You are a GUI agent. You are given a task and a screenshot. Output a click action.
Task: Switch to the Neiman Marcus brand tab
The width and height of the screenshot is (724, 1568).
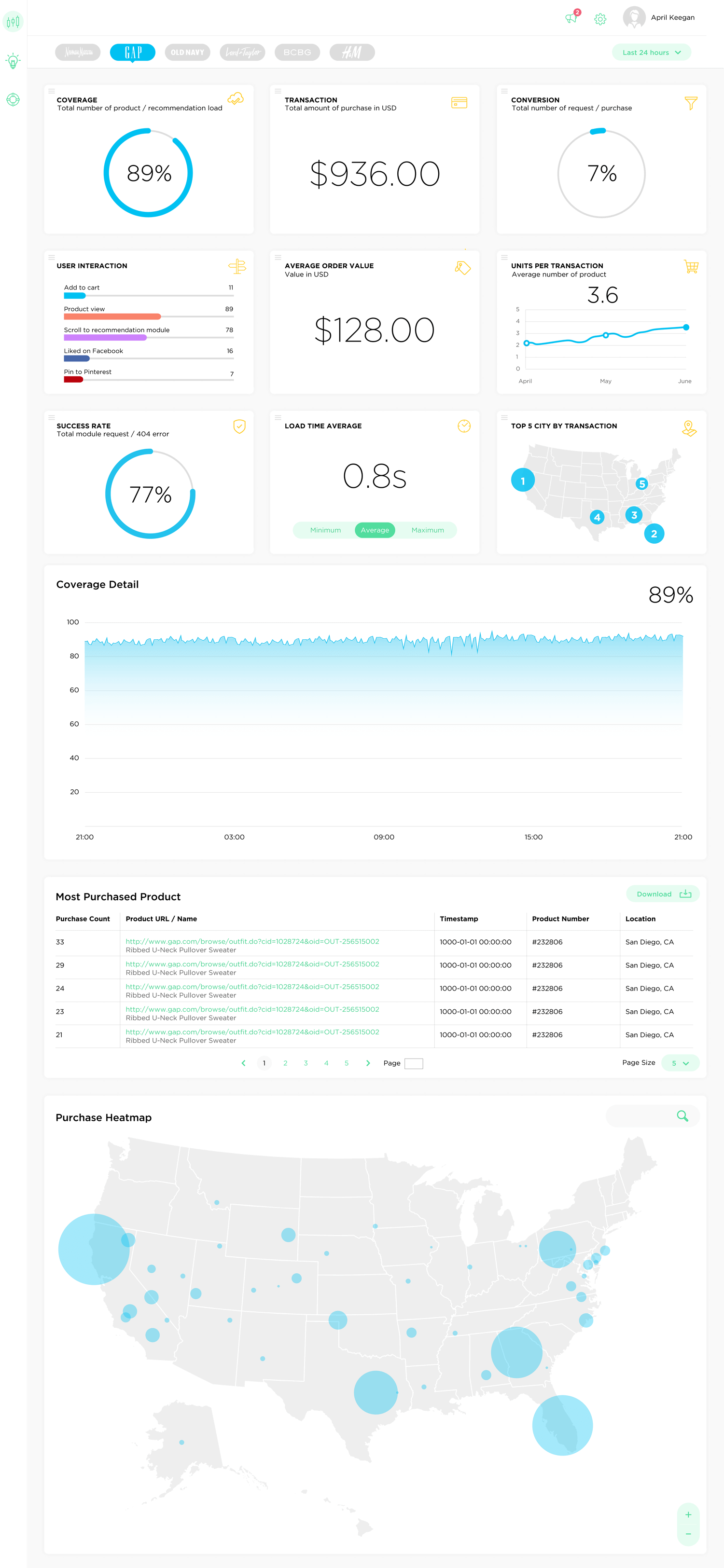point(78,53)
